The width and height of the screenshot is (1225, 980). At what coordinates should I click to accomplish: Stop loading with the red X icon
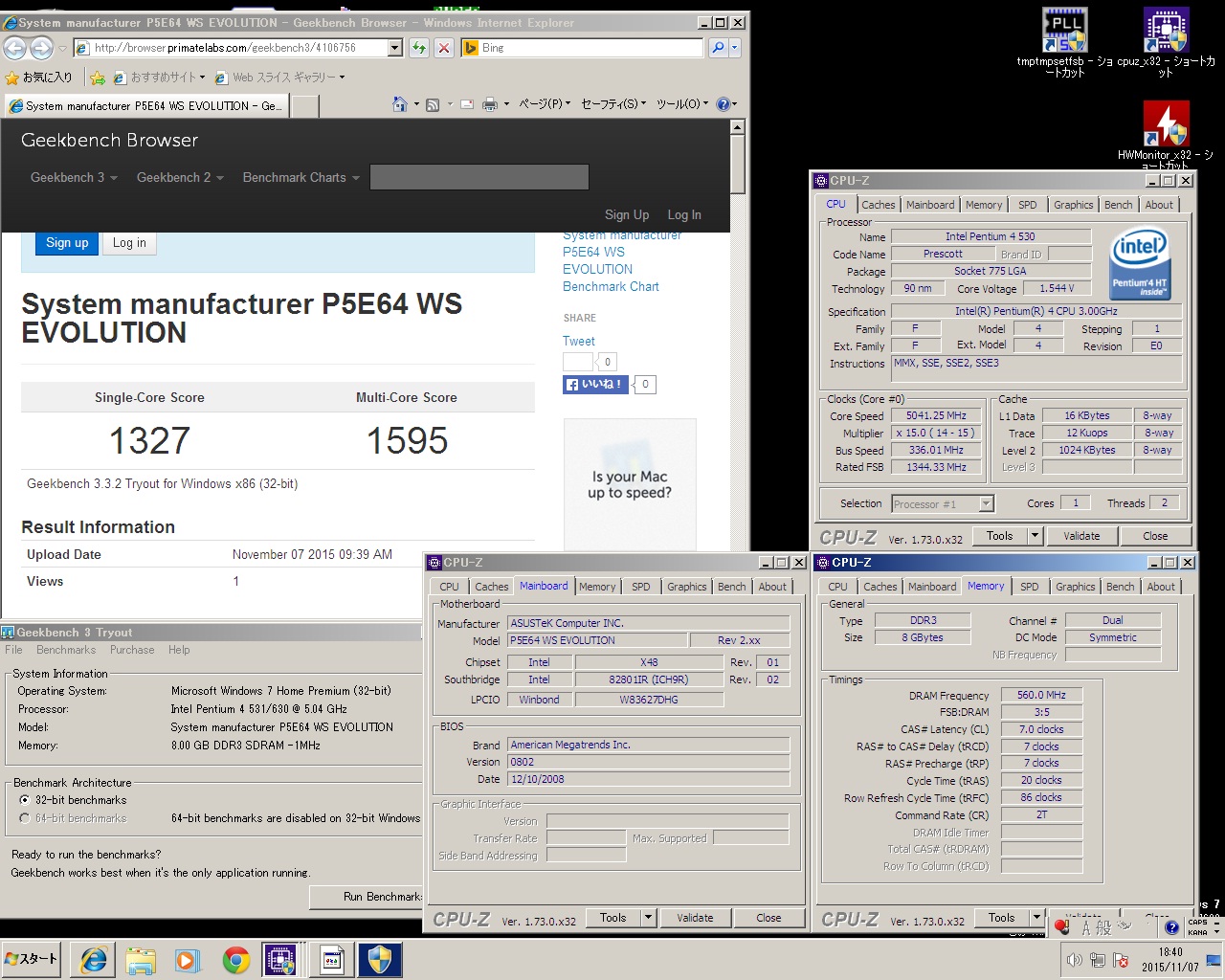click(x=444, y=47)
